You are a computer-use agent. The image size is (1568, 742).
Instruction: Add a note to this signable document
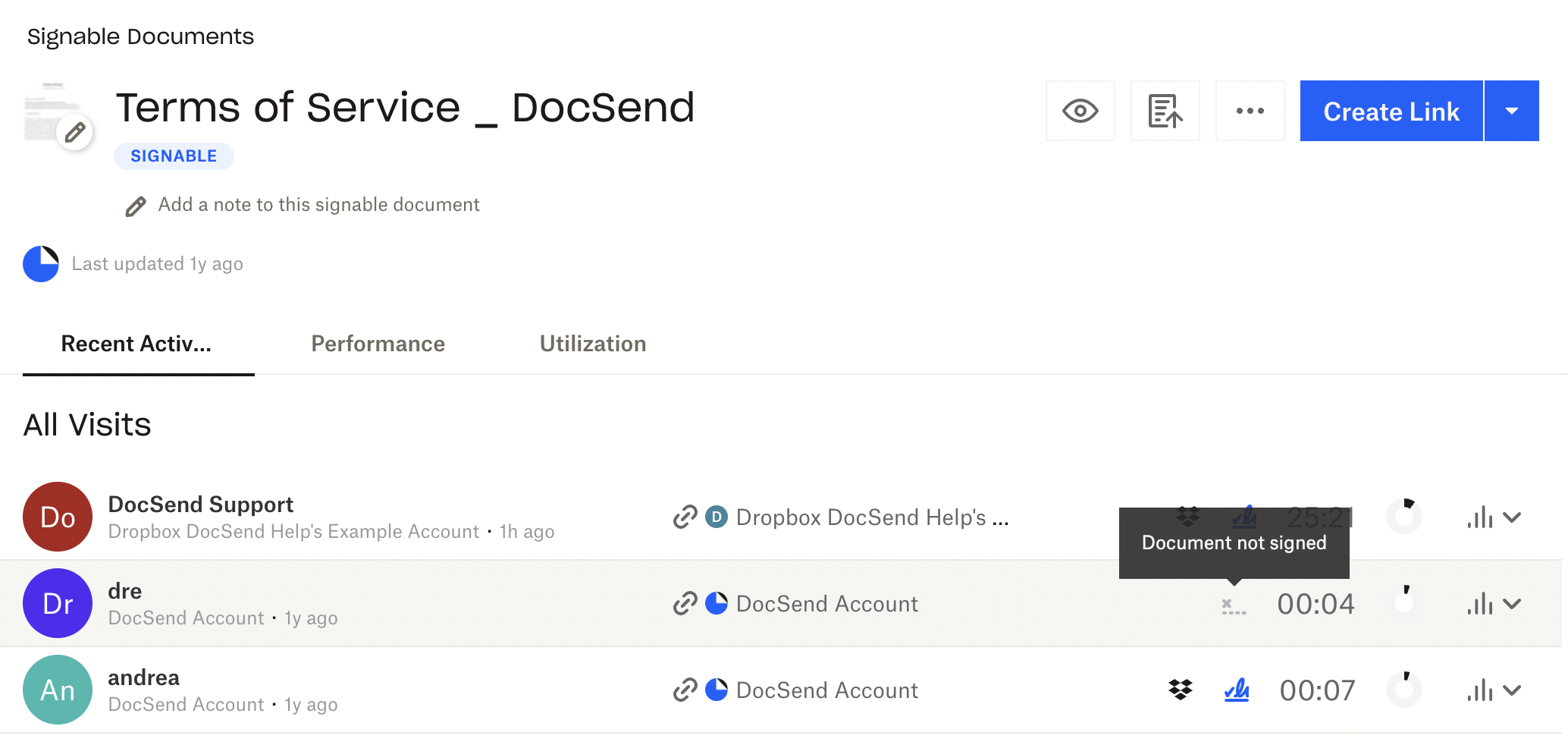(x=318, y=204)
